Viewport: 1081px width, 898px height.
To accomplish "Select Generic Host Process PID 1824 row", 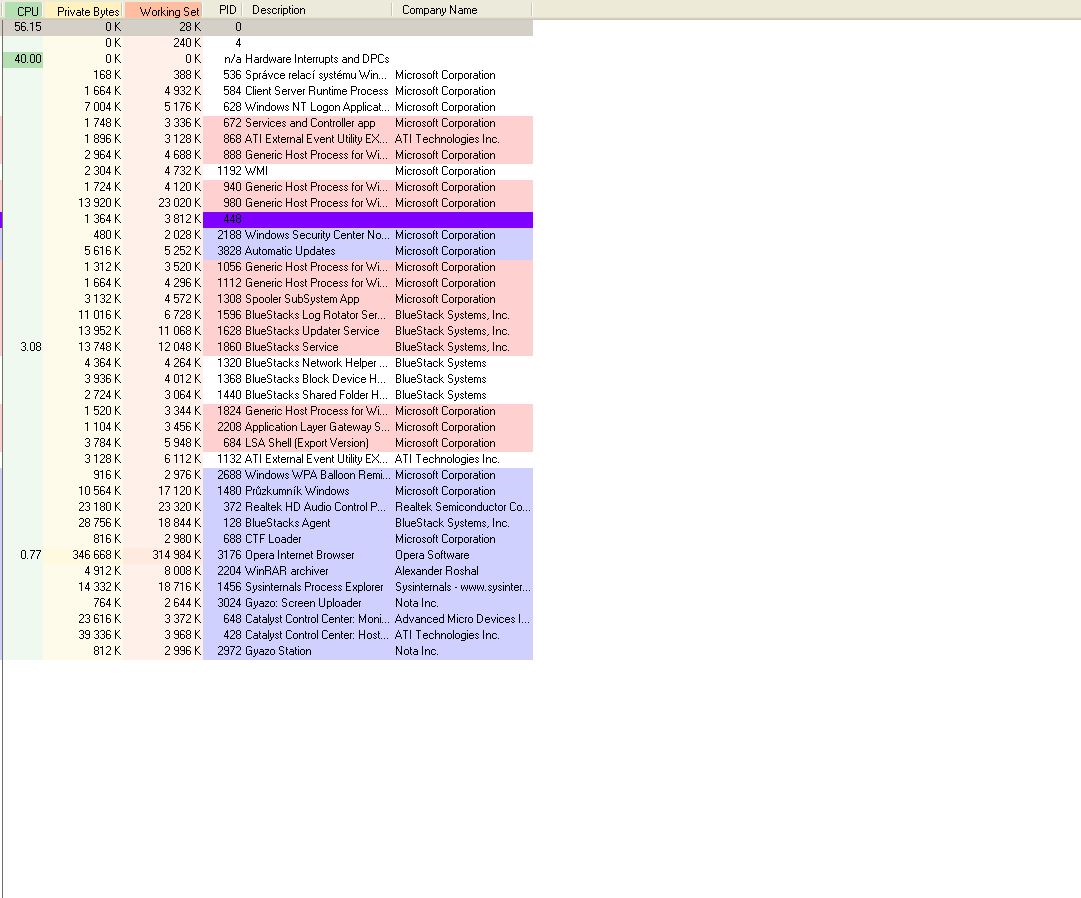I will 267,411.
